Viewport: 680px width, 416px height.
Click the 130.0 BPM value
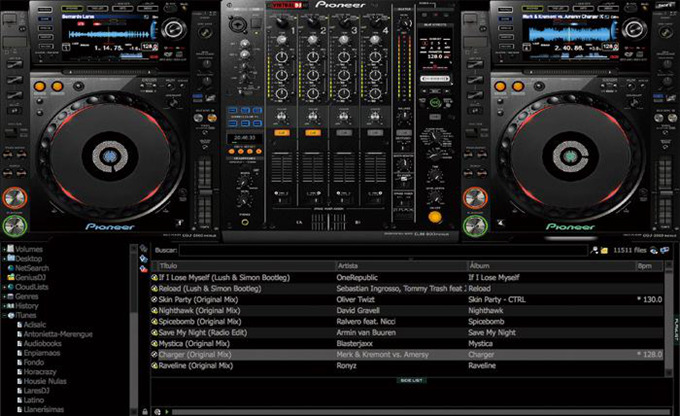(x=652, y=299)
